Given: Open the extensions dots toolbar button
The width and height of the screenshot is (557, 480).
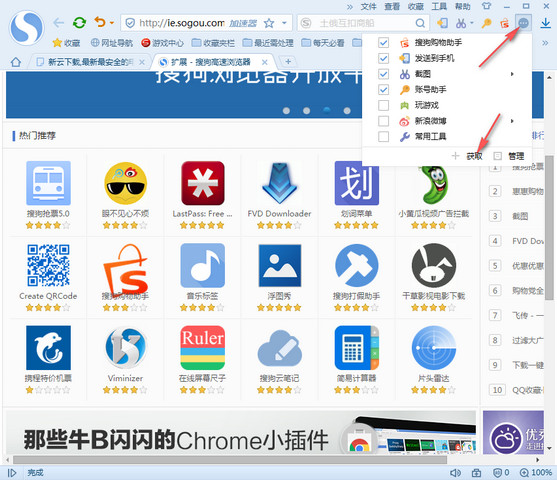Looking at the screenshot, I should pos(523,23).
